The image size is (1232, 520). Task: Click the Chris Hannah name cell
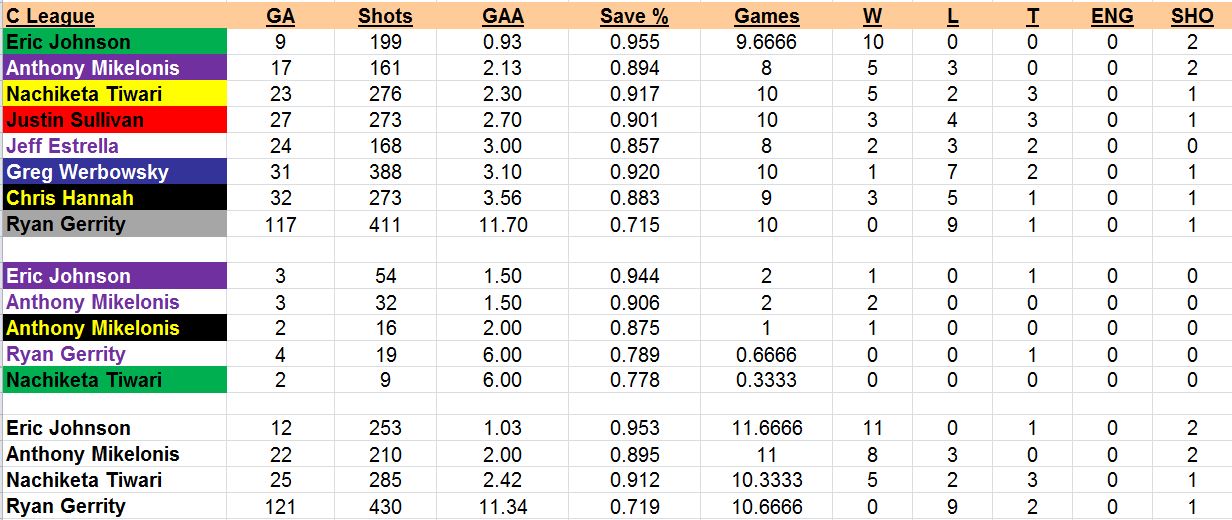coord(115,198)
